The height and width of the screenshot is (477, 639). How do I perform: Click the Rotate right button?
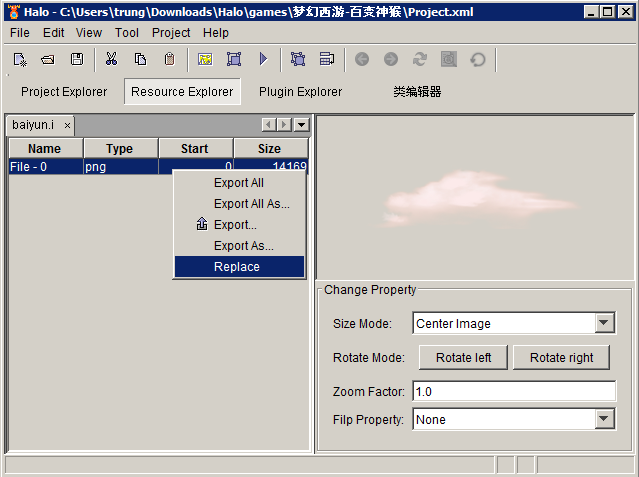click(x=561, y=358)
